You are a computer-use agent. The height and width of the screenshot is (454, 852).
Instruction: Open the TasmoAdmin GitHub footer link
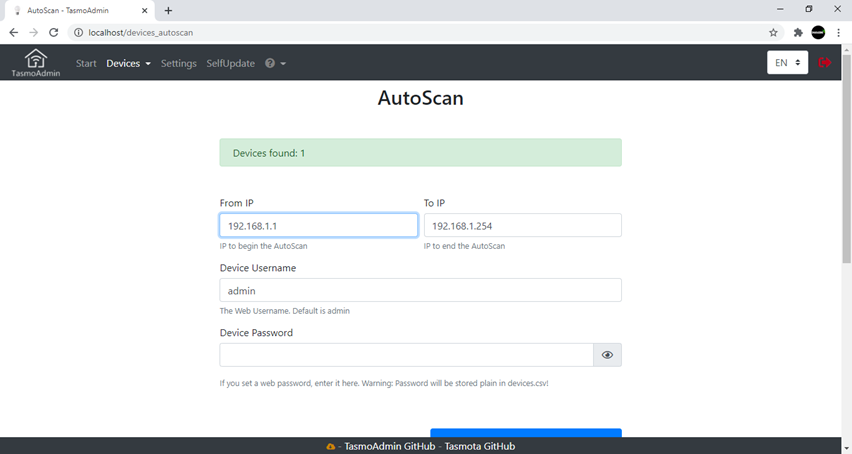coord(390,446)
